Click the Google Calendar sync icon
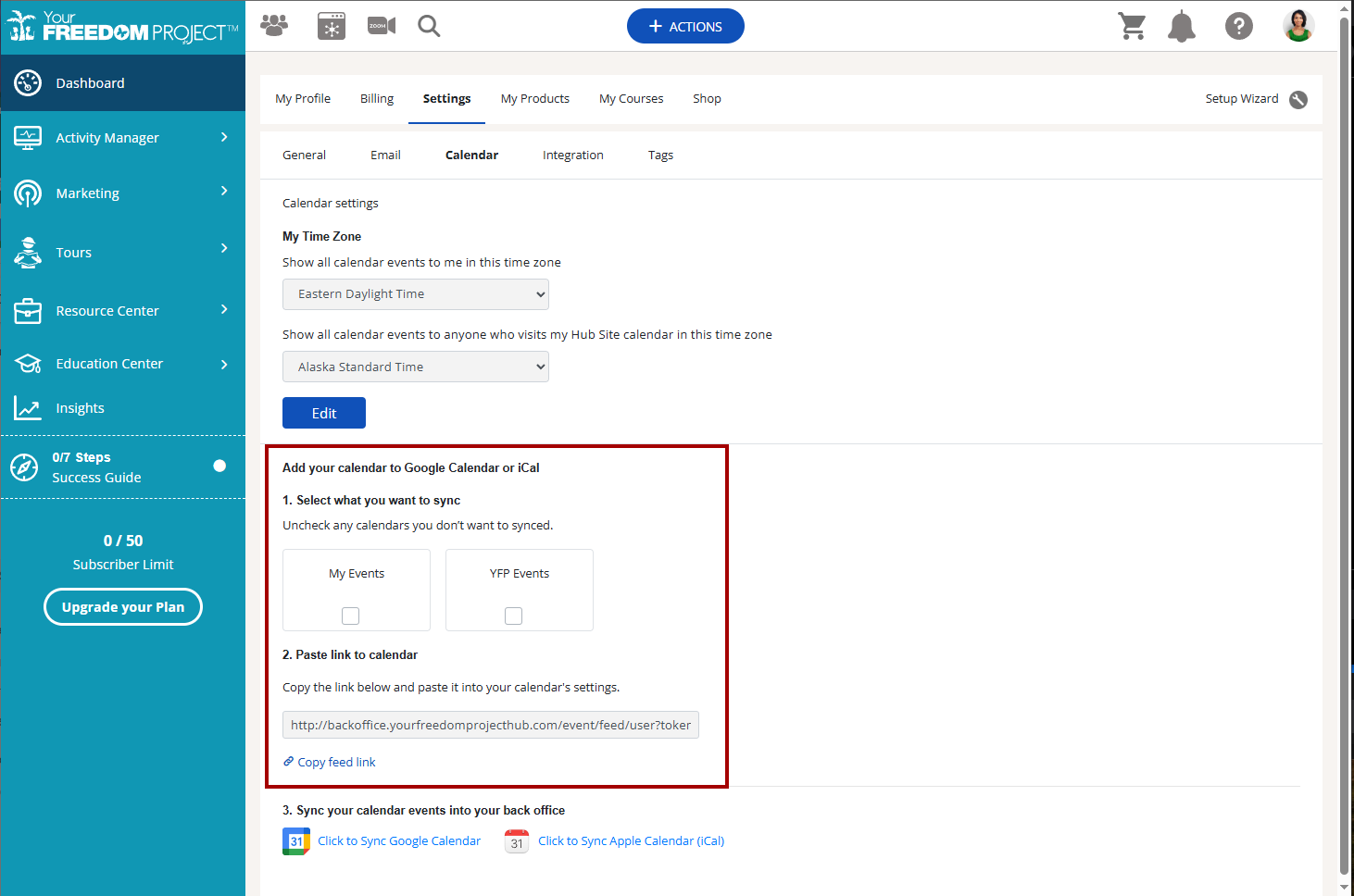Image resolution: width=1354 pixels, height=896 pixels. pyautogui.click(x=296, y=841)
